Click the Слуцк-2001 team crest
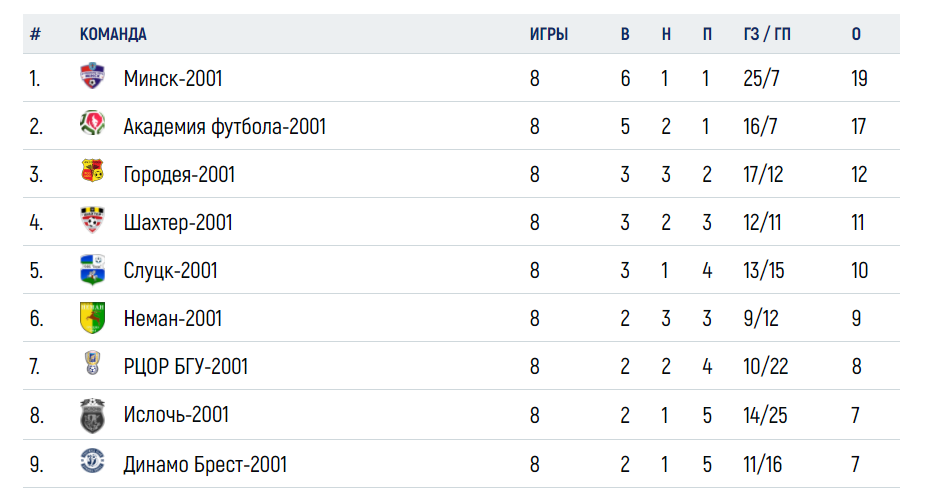926x496 pixels. (92, 269)
